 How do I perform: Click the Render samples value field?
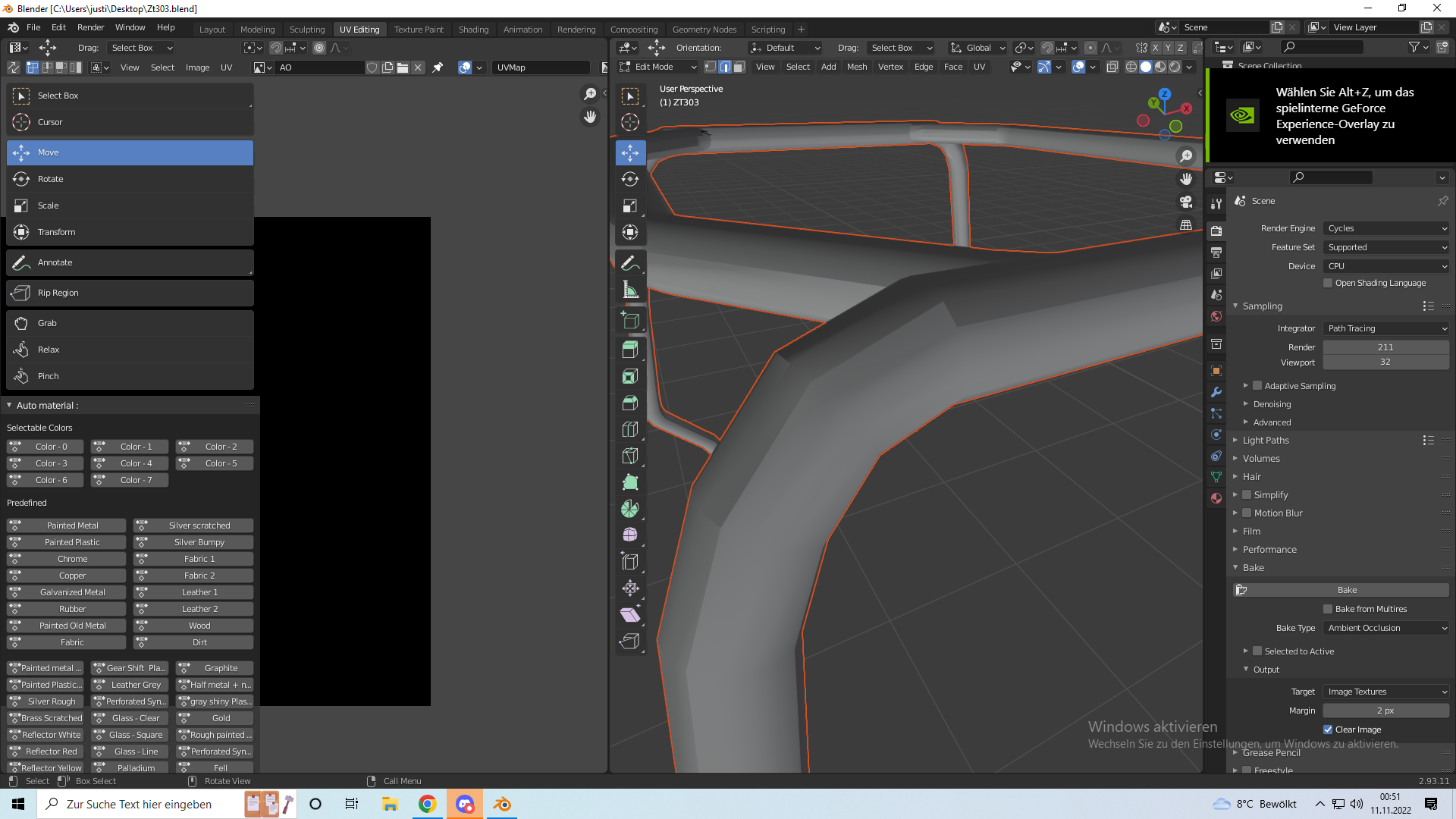(x=1385, y=347)
